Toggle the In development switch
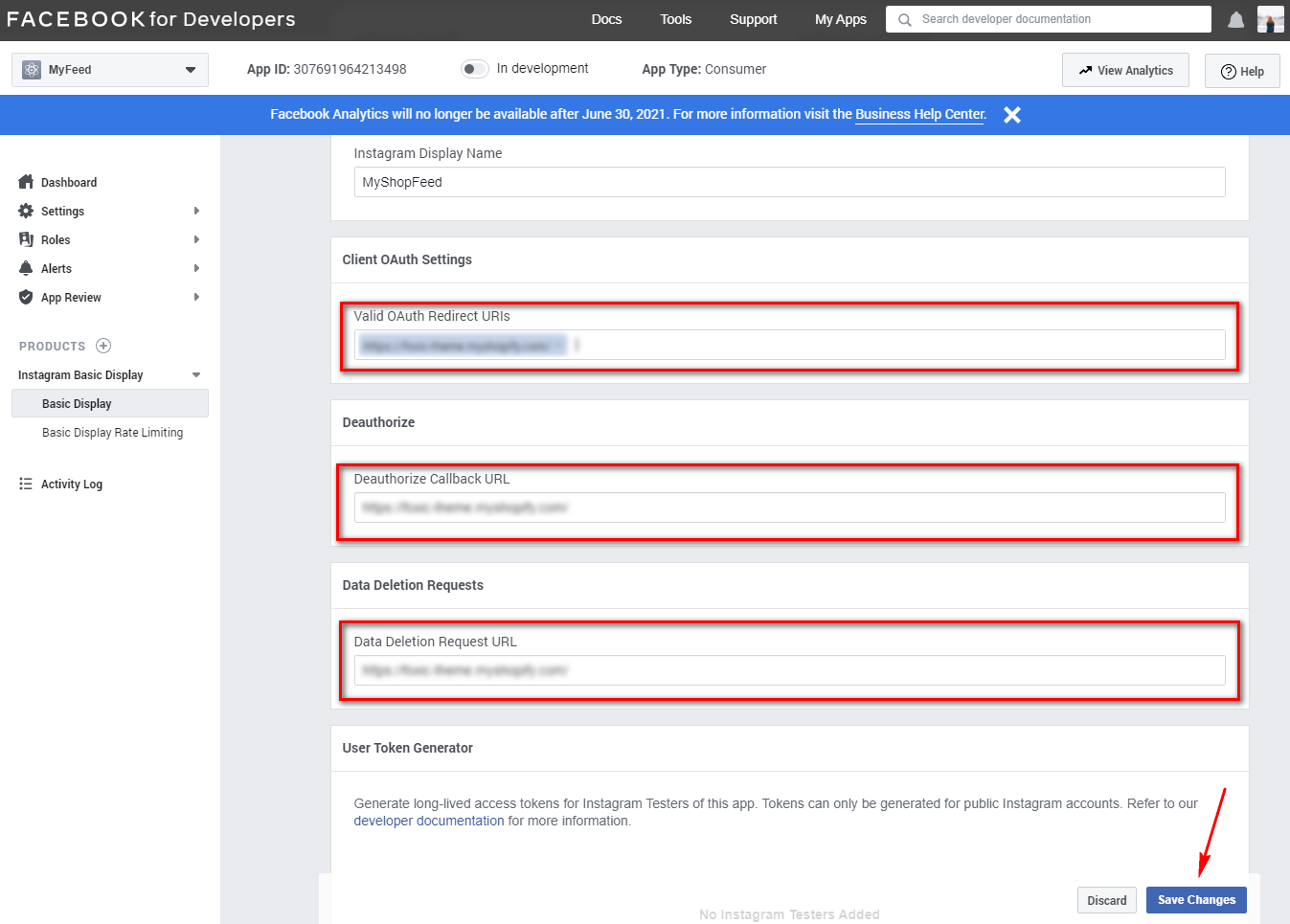This screenshot has height=924, width=1290. pos(474,69)
